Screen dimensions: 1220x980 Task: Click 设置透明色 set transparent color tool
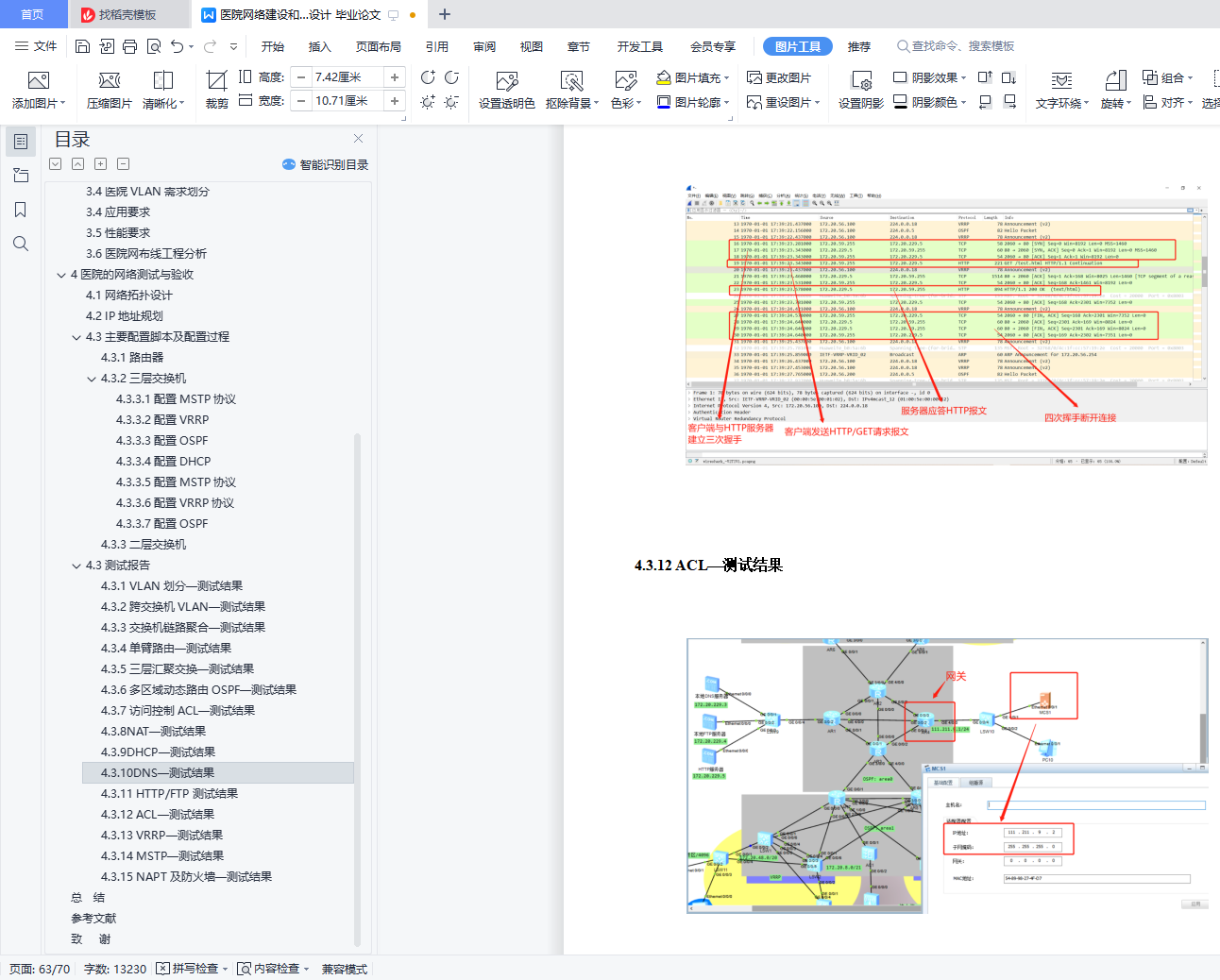click(x=507, y=91)
